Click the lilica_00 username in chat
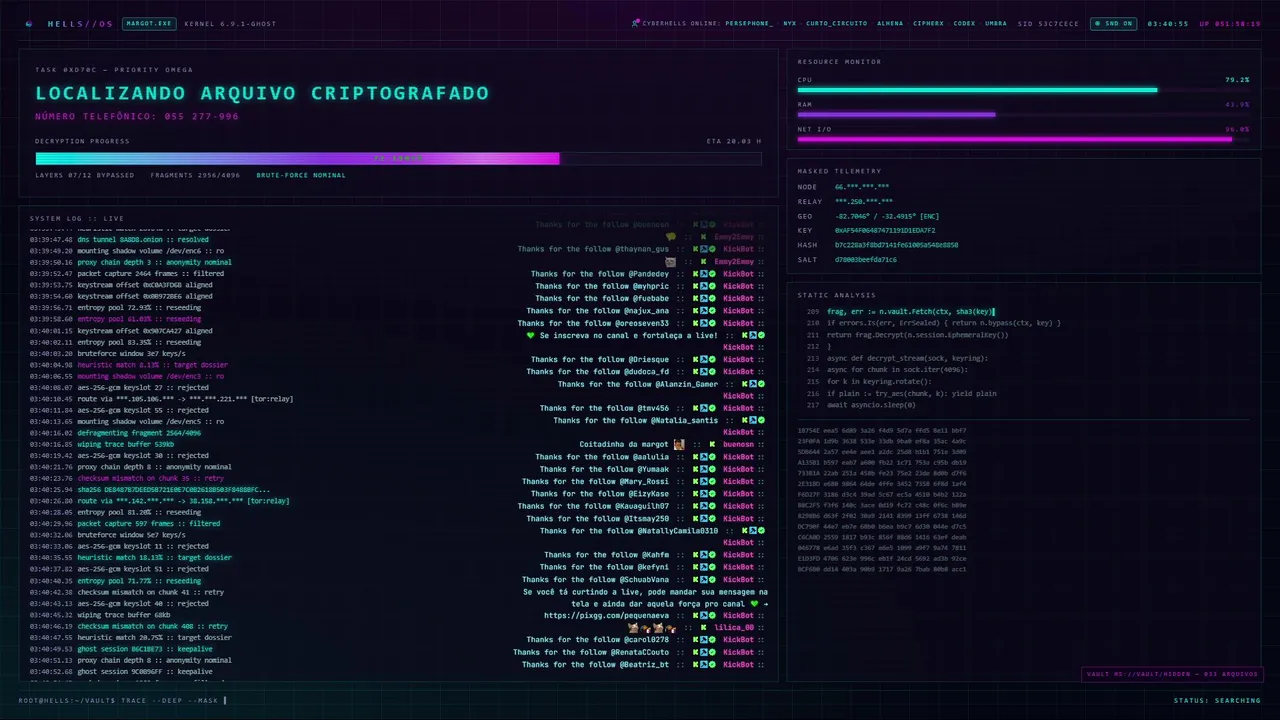 (734, 628)
